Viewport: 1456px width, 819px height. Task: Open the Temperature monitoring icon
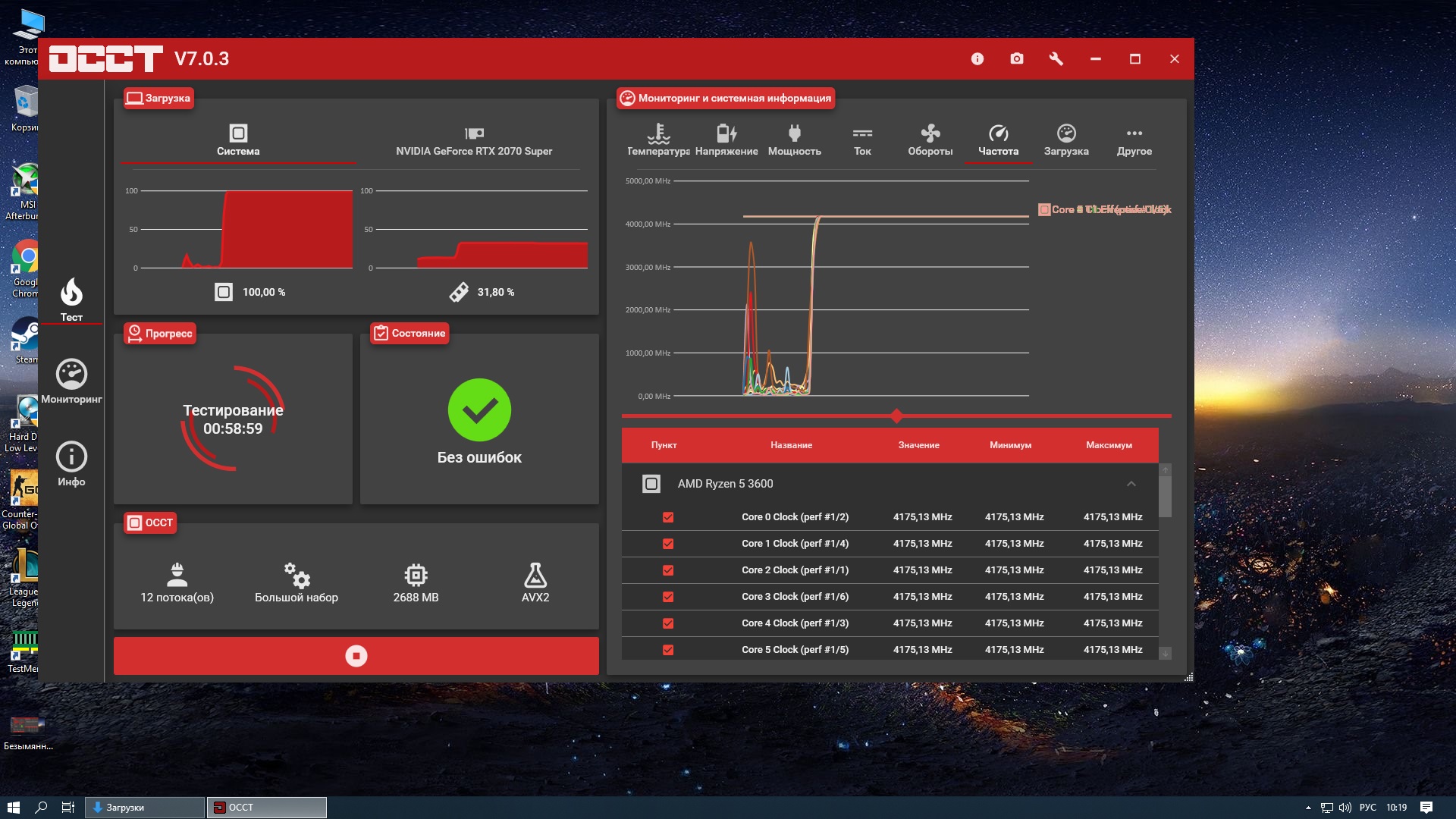coord(657,134)
